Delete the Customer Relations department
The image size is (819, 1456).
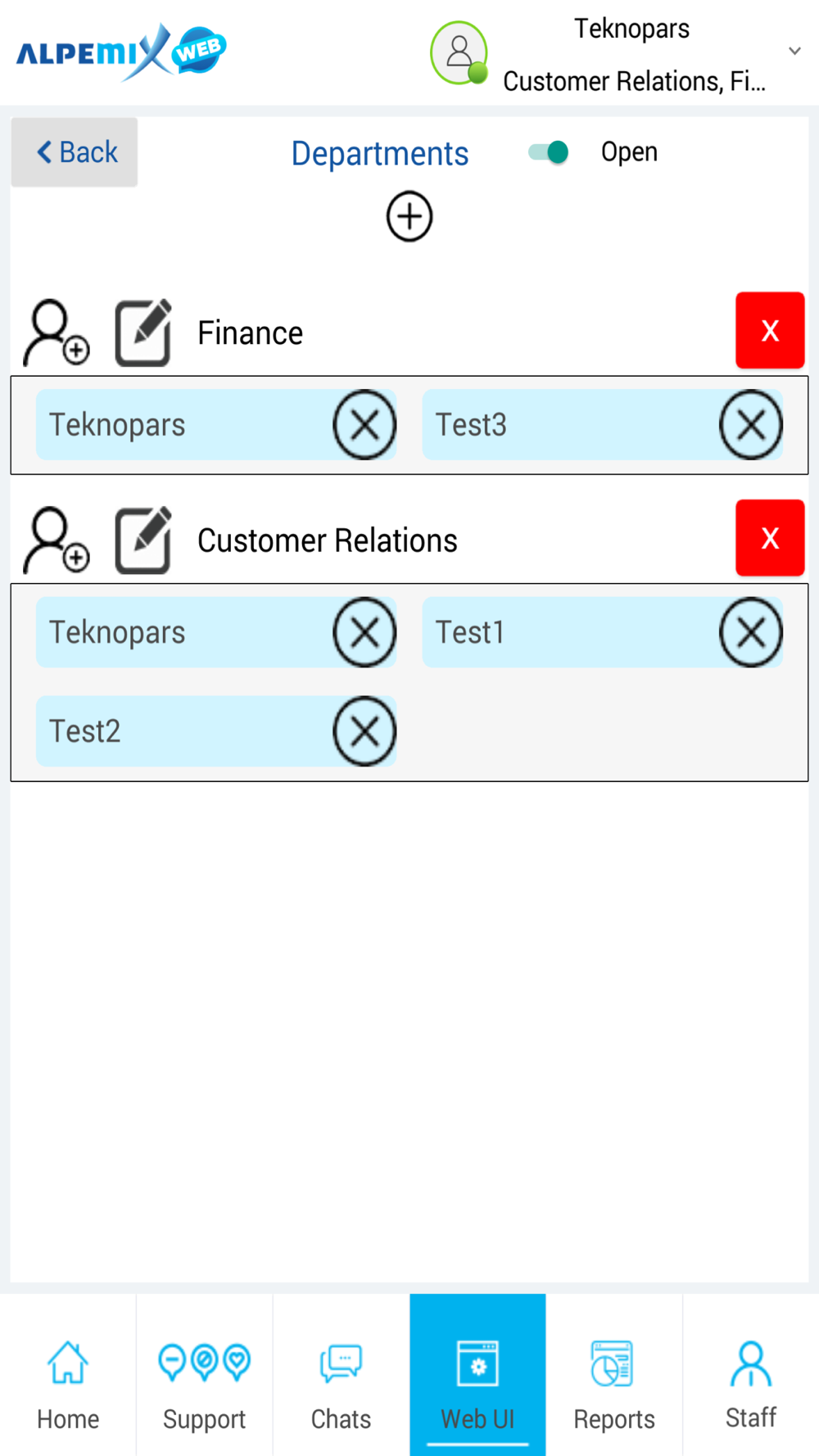coord(770,538)
